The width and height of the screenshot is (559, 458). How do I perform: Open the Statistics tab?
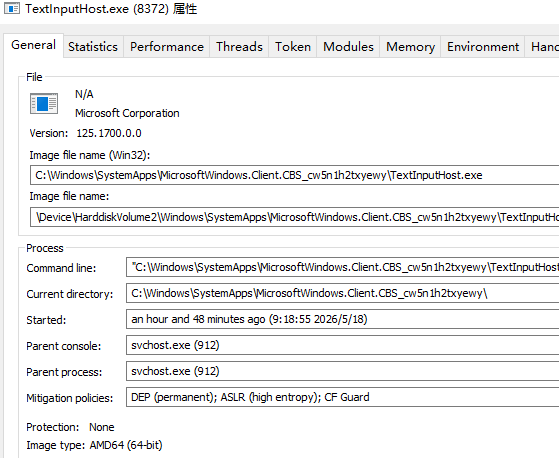coord(93,47)
